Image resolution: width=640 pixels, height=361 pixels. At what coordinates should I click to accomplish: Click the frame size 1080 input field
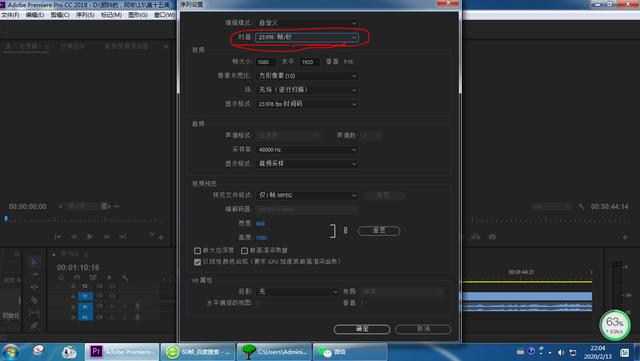[266, 62]
